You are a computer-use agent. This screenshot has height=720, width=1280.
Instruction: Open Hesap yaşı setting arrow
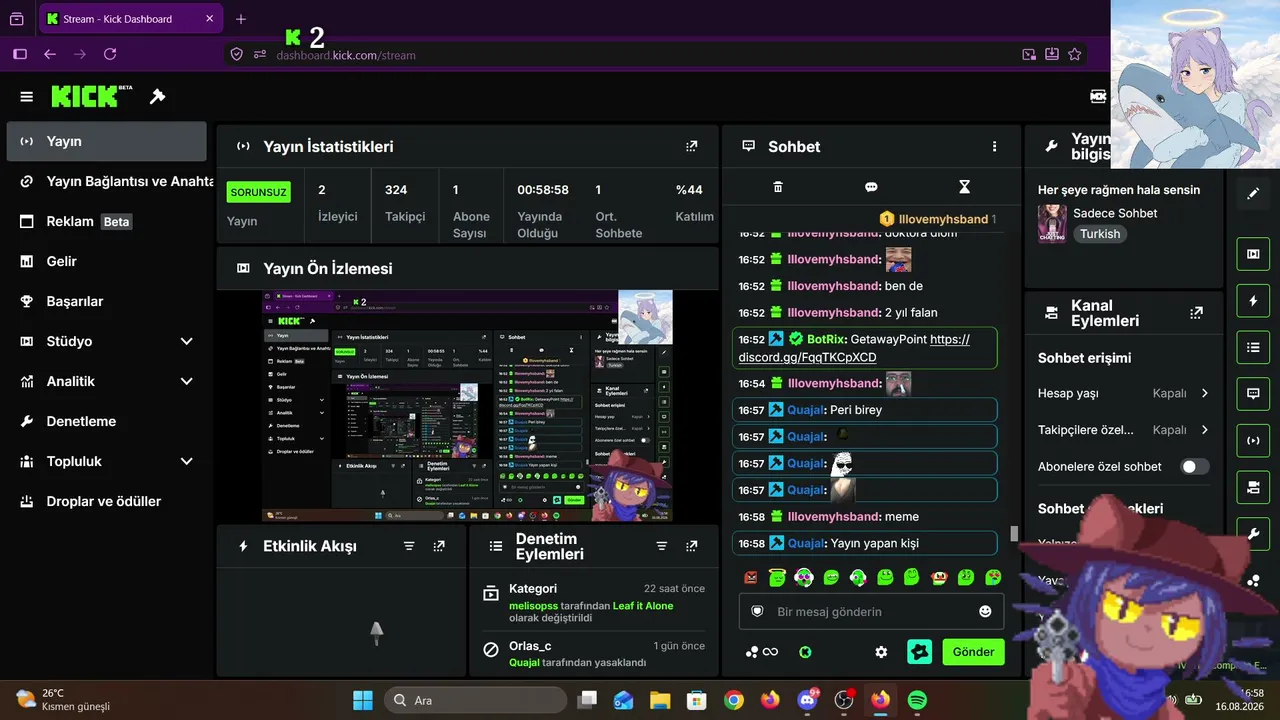click(1204, 393)
